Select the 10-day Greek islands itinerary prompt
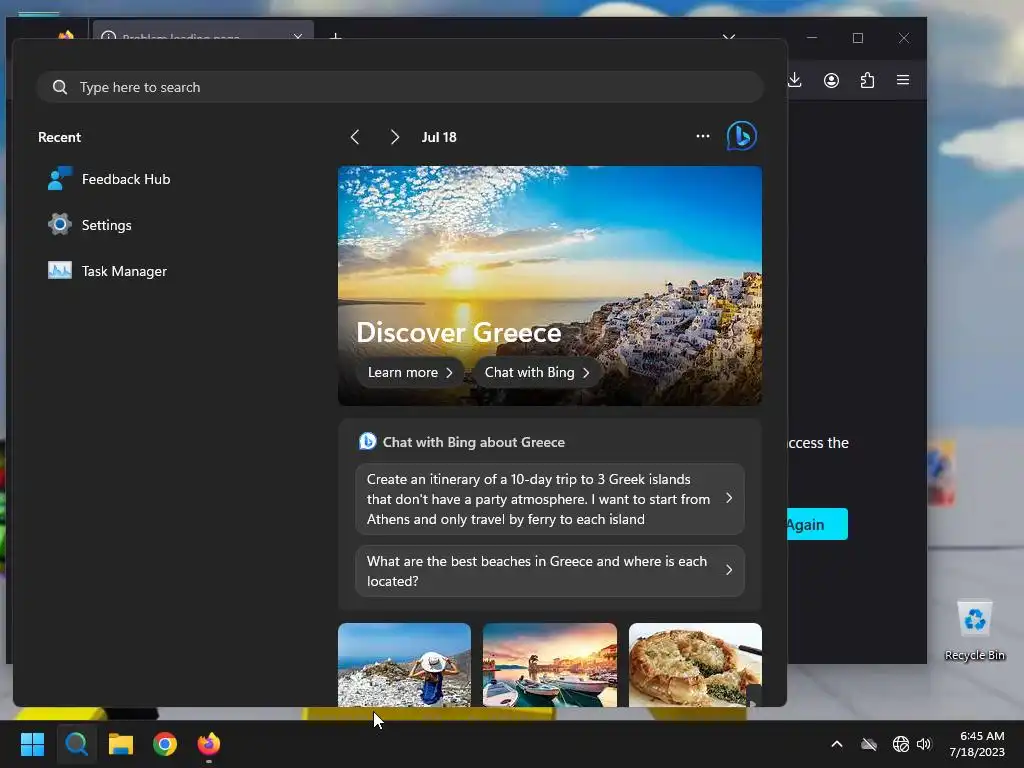The image size is (1024, 768). (550, 499)
